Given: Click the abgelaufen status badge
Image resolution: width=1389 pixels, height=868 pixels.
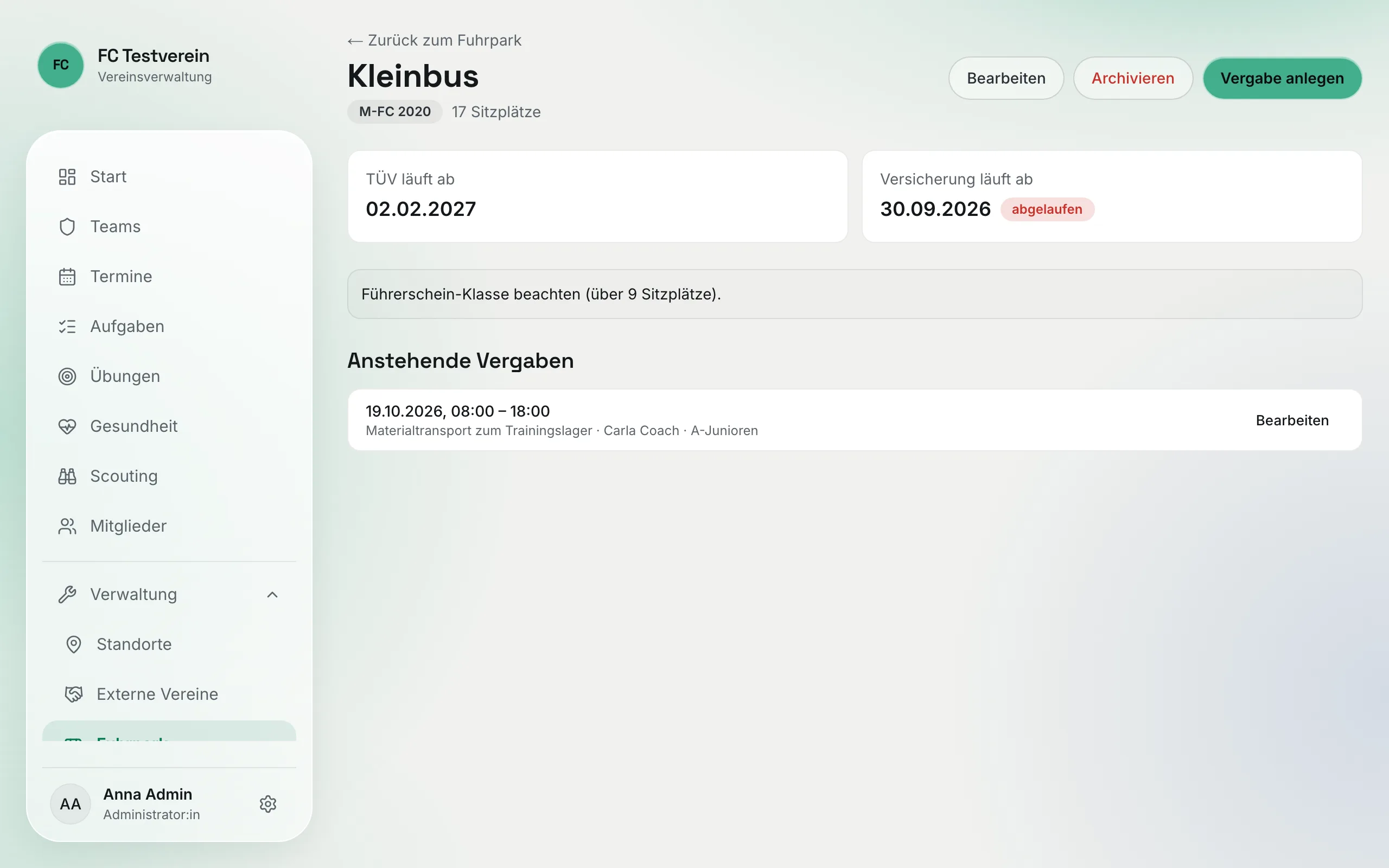Looking at the screenshot, I should (x=1047, y=209).
